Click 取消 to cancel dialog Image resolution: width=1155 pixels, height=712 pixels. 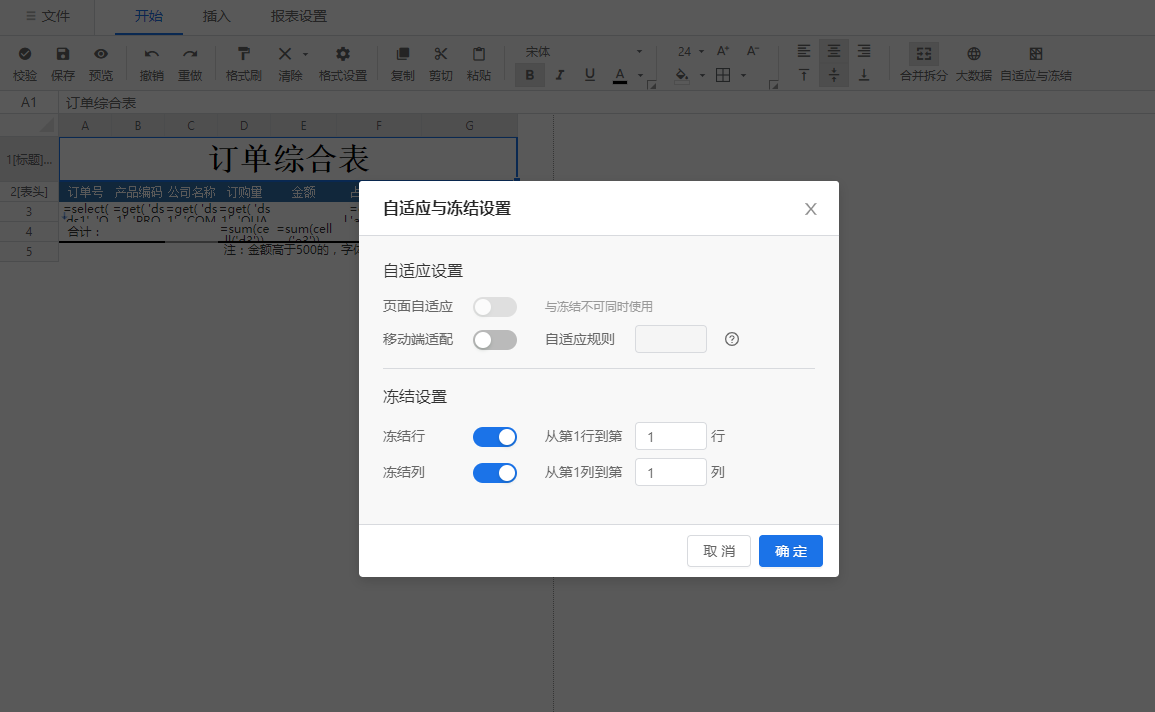(719, 551)
